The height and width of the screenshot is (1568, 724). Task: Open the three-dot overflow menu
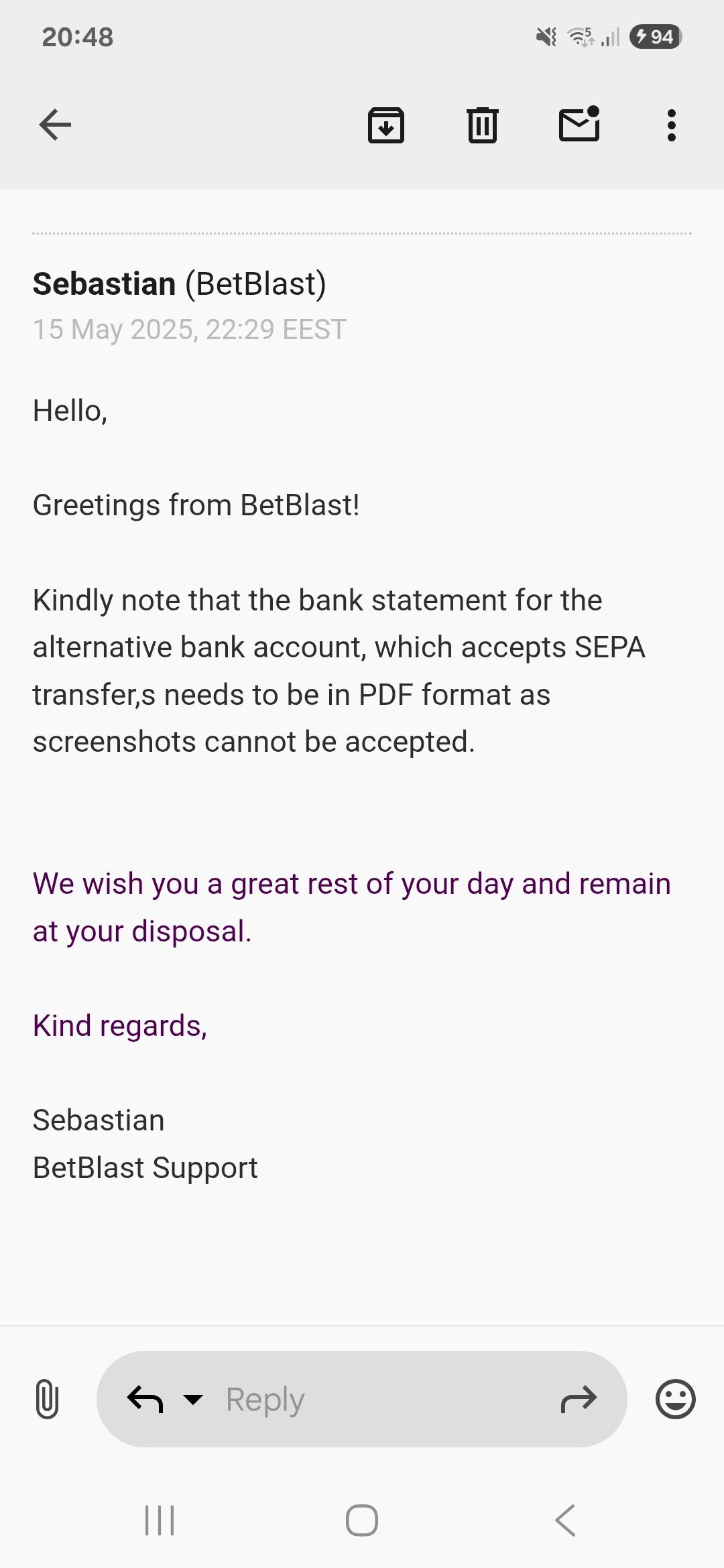[x=671, y=125]
